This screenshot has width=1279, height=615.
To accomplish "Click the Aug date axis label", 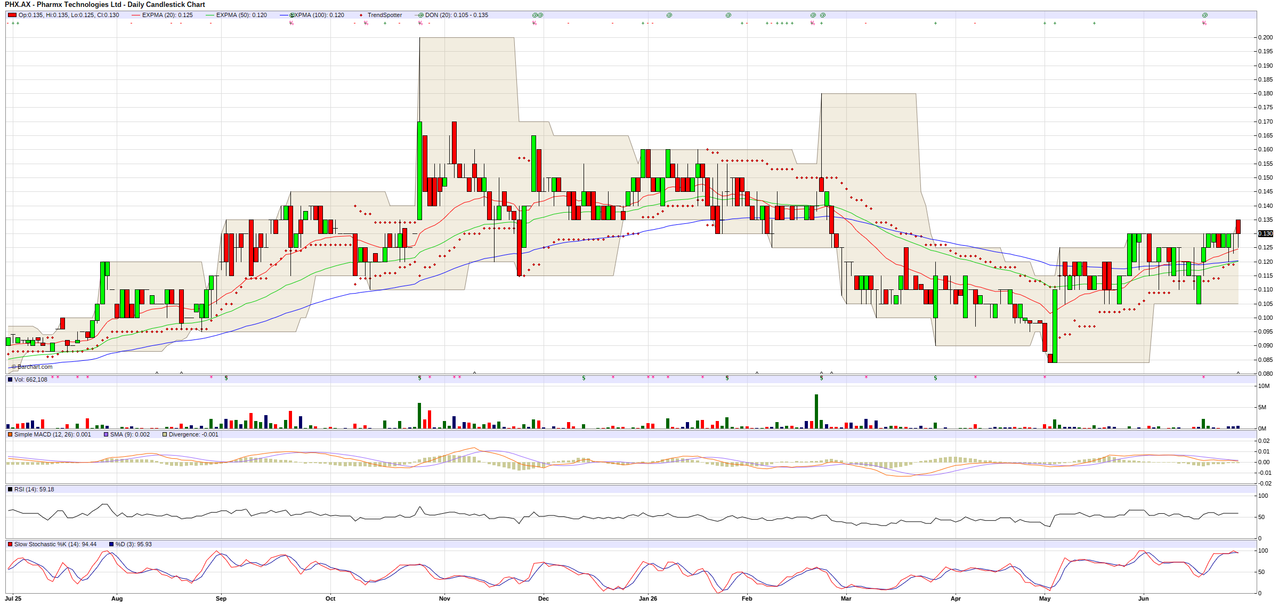I will tap(116, 598).
